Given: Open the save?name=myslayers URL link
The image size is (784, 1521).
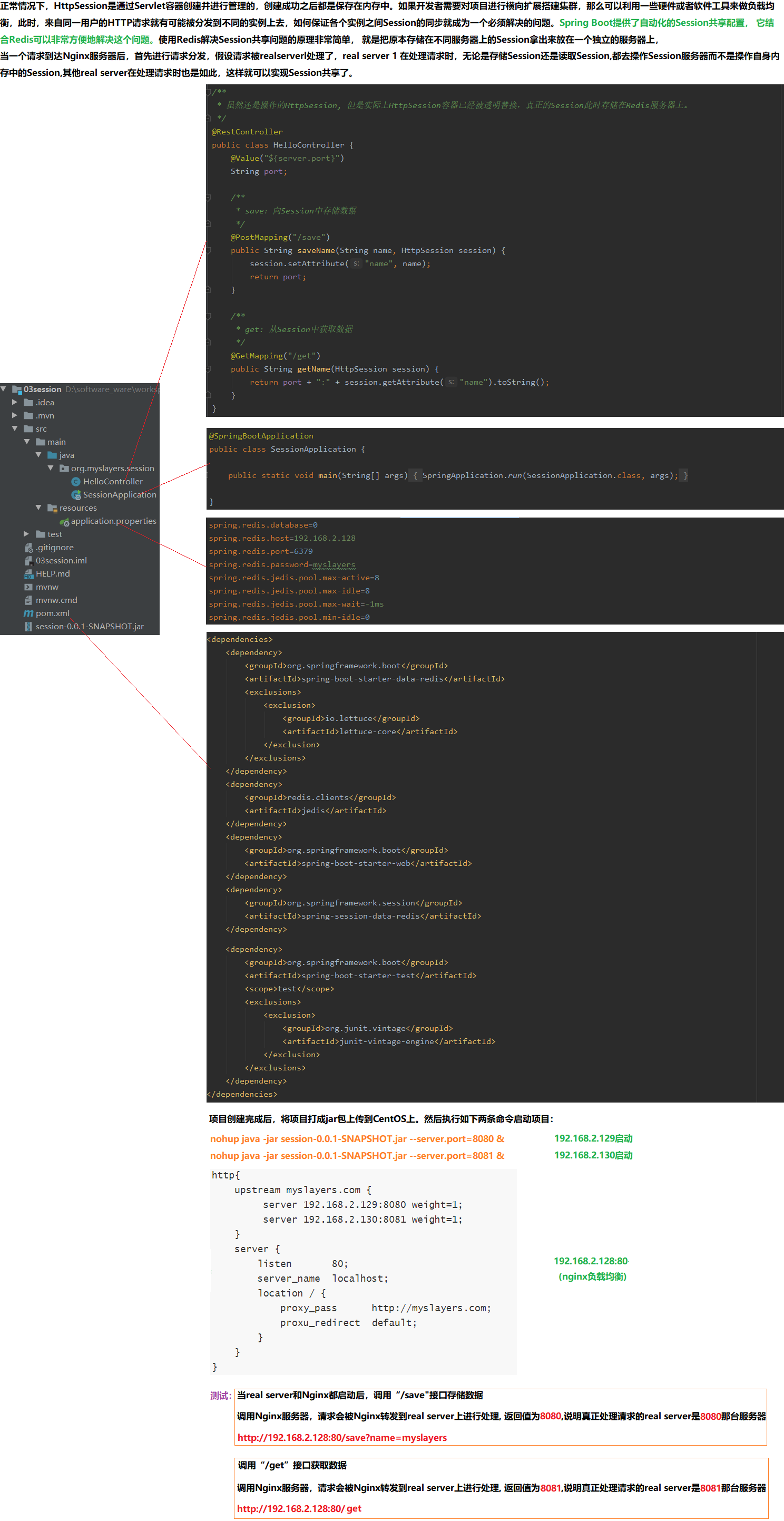Looking at the screenshot, I should [x=342, y=1438].
